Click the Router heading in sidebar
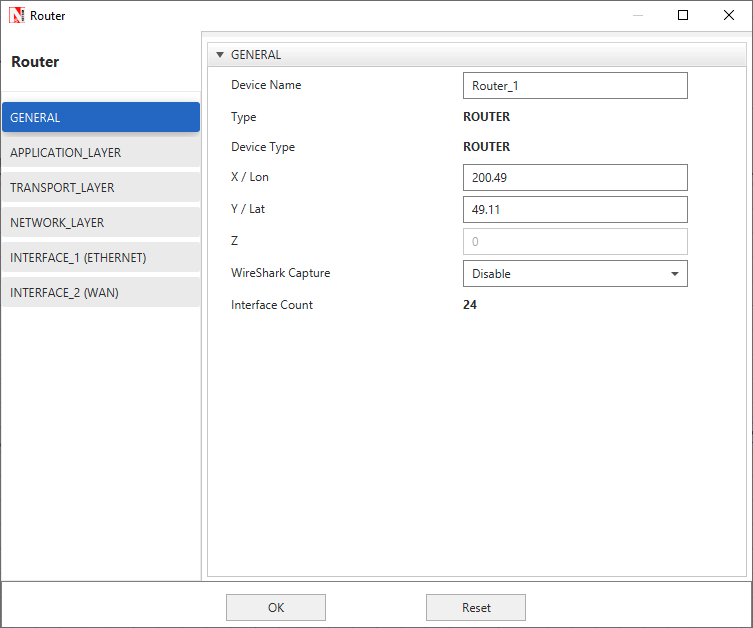Image resolution: width=753 pixels, height=628 pixels. (35, 61)
